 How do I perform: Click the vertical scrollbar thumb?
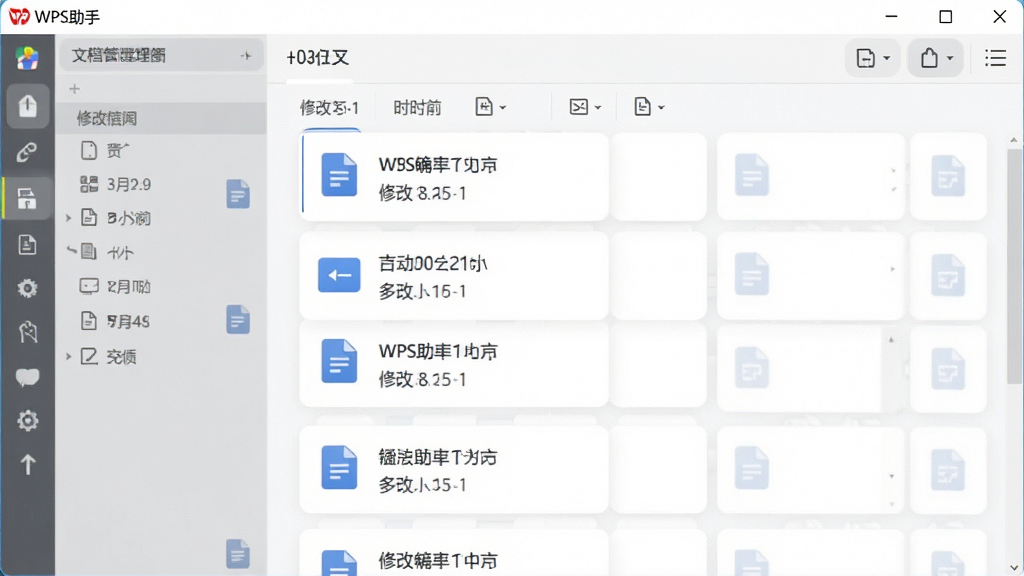pyautogui.click(x=1014, y=266)
